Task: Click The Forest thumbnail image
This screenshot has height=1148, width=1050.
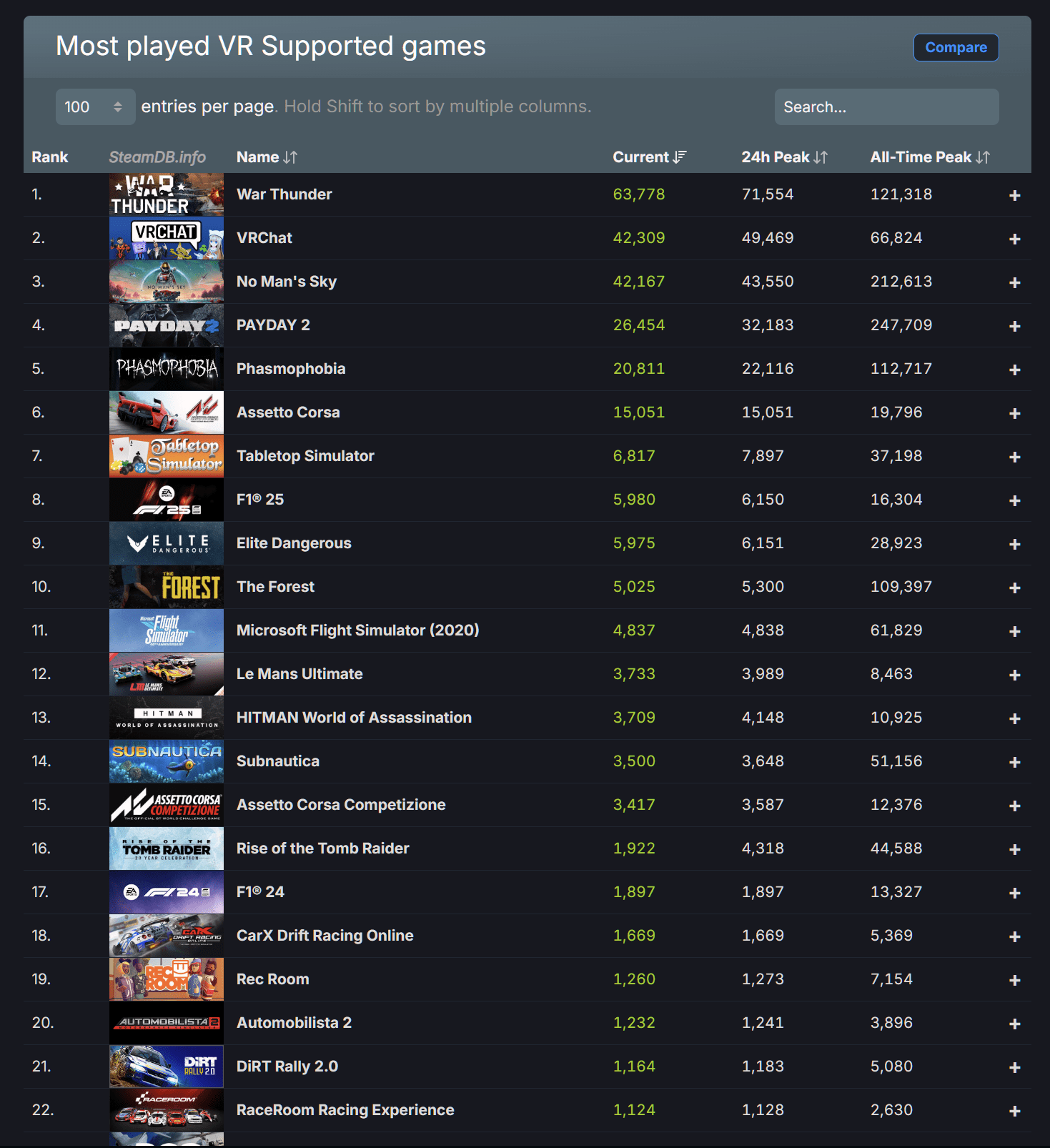Action: coord(167,587)
